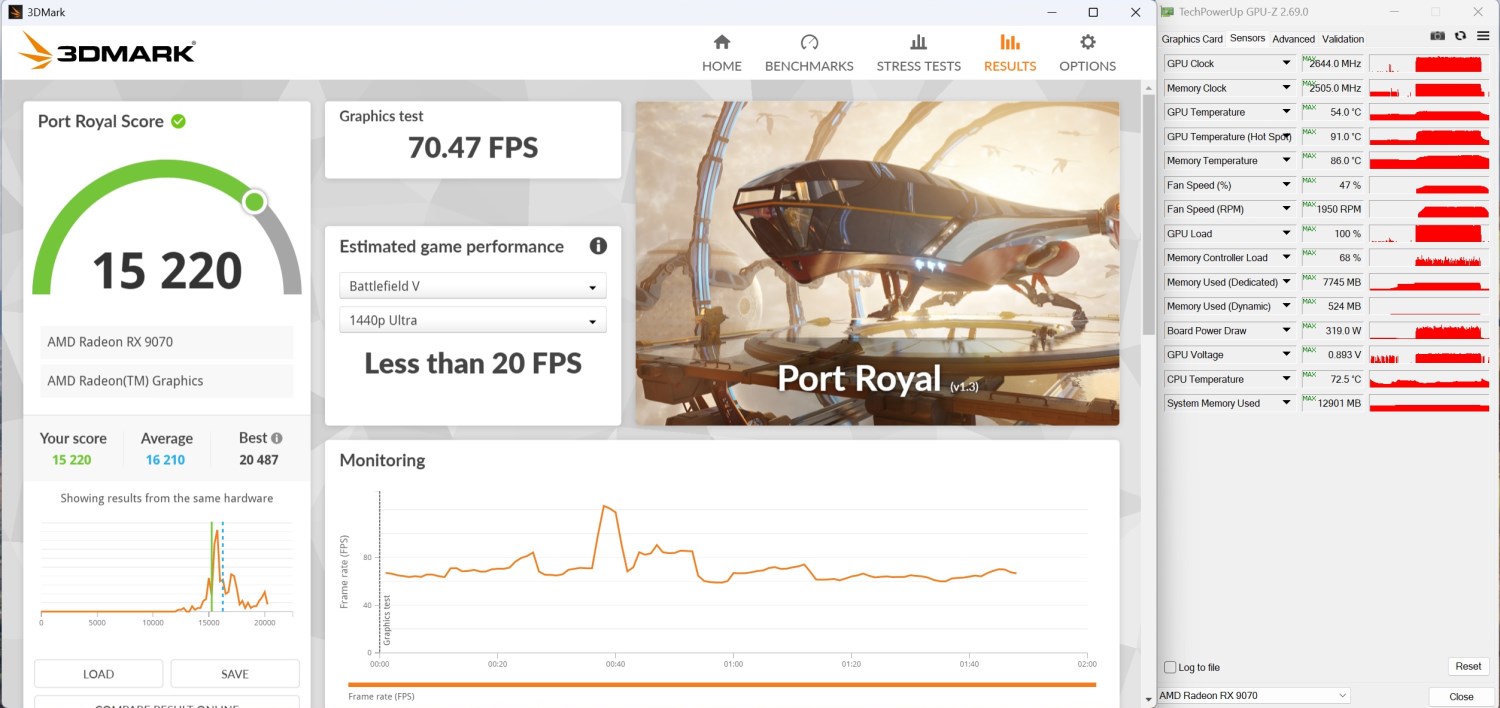
Task: Expand the Fan Speed (%) sensor dropdown
Action: tap(1287, 185)
